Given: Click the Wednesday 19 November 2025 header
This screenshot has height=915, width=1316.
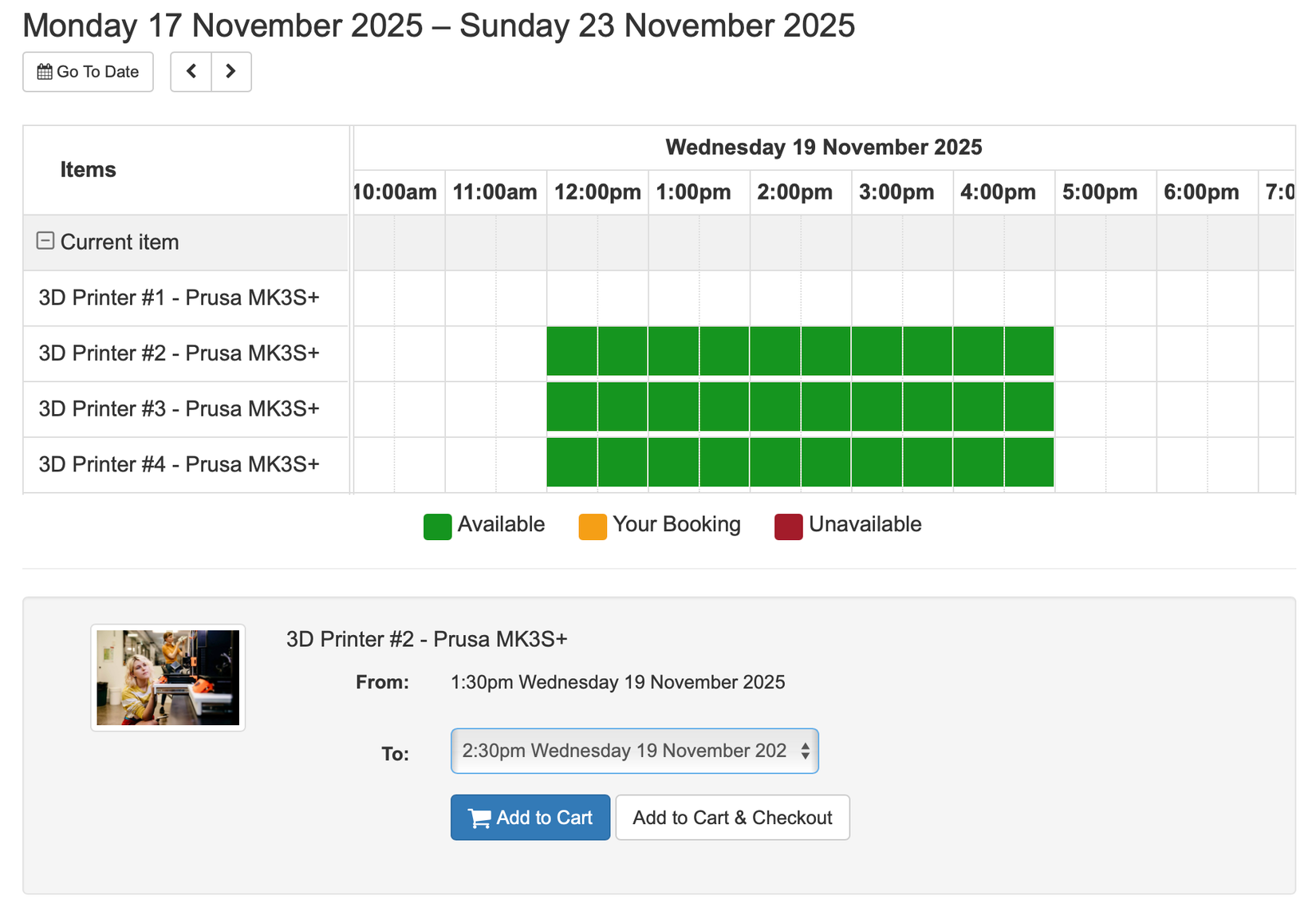Looking at the screenshot, I should point(823,147).
